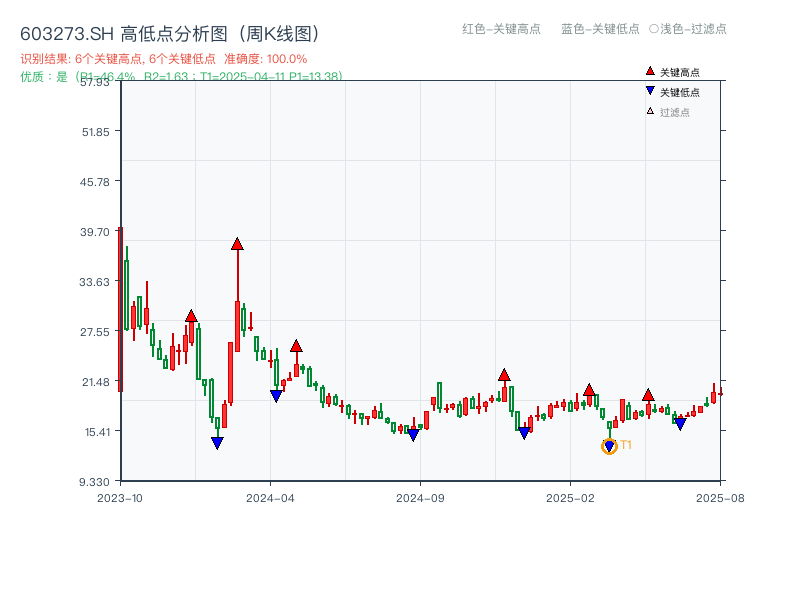Select the blue 关键低点 legend triangle icon
Viewport: 800px width, 600px height.
[650, 90]
